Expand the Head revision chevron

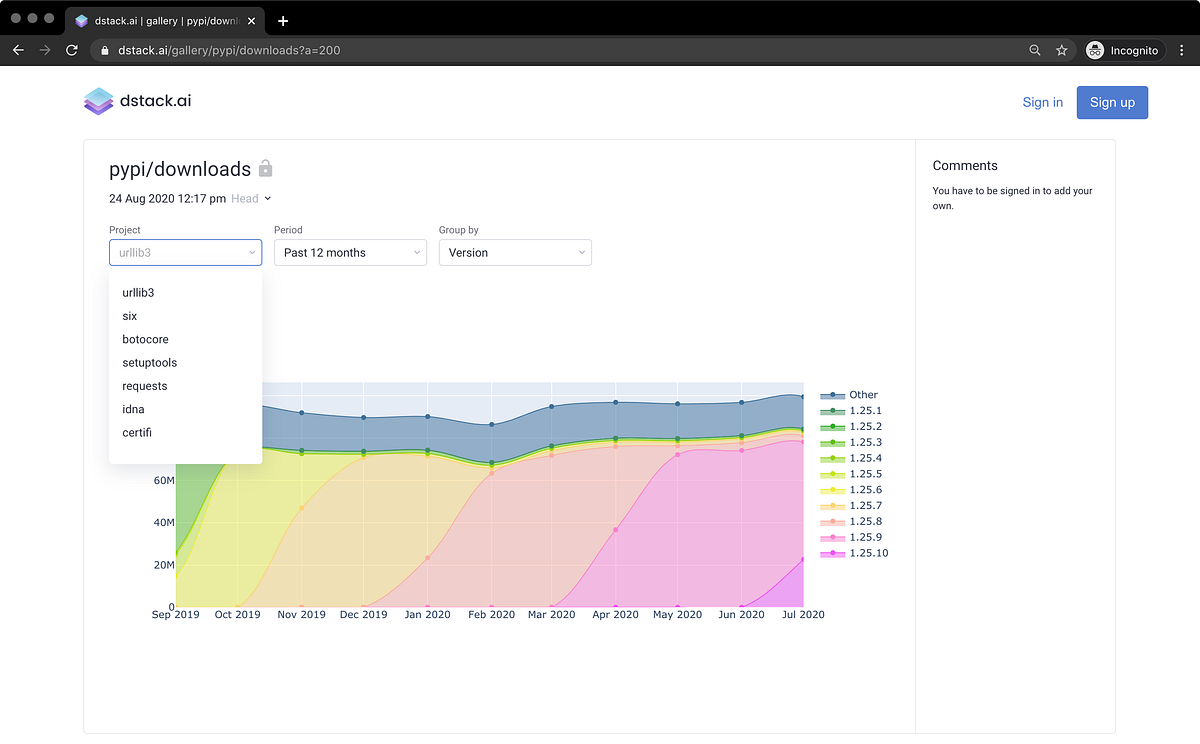[266, 198]
